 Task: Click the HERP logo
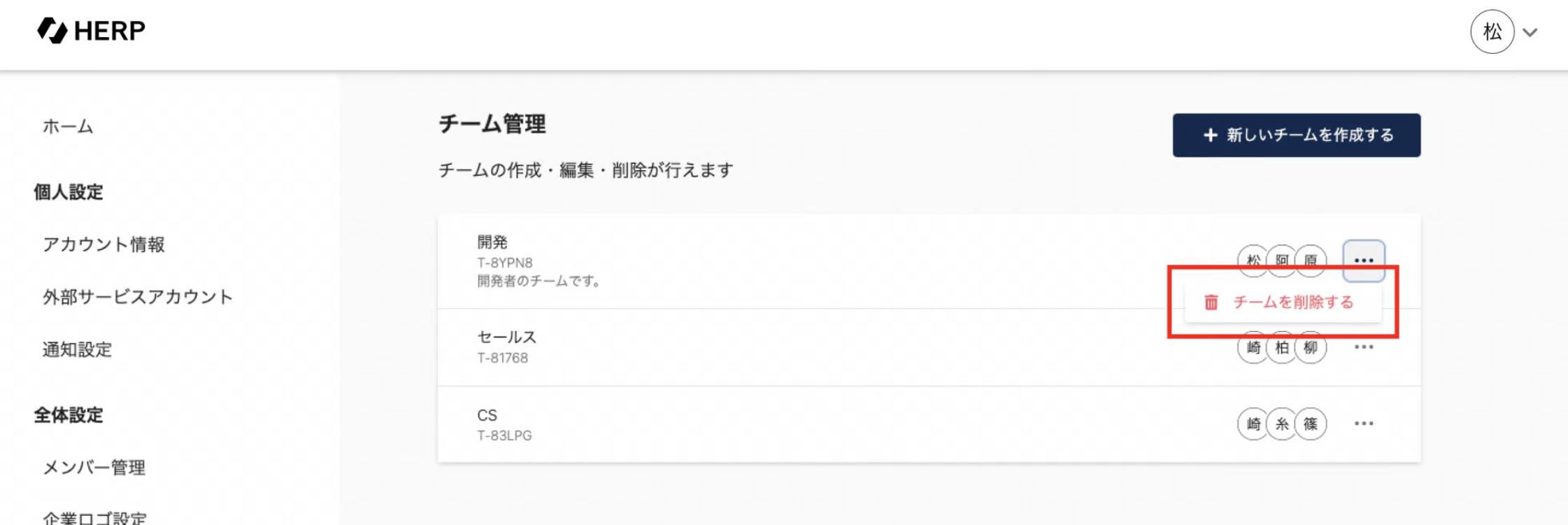pos(91,31)
